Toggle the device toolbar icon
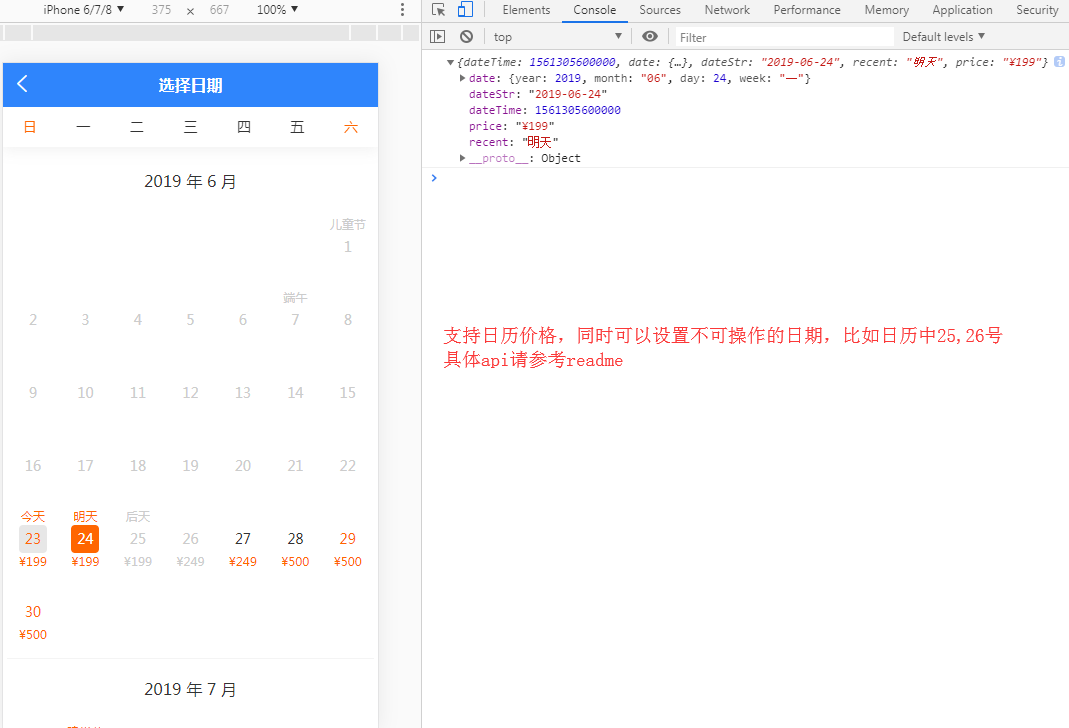 click(465, 10)
